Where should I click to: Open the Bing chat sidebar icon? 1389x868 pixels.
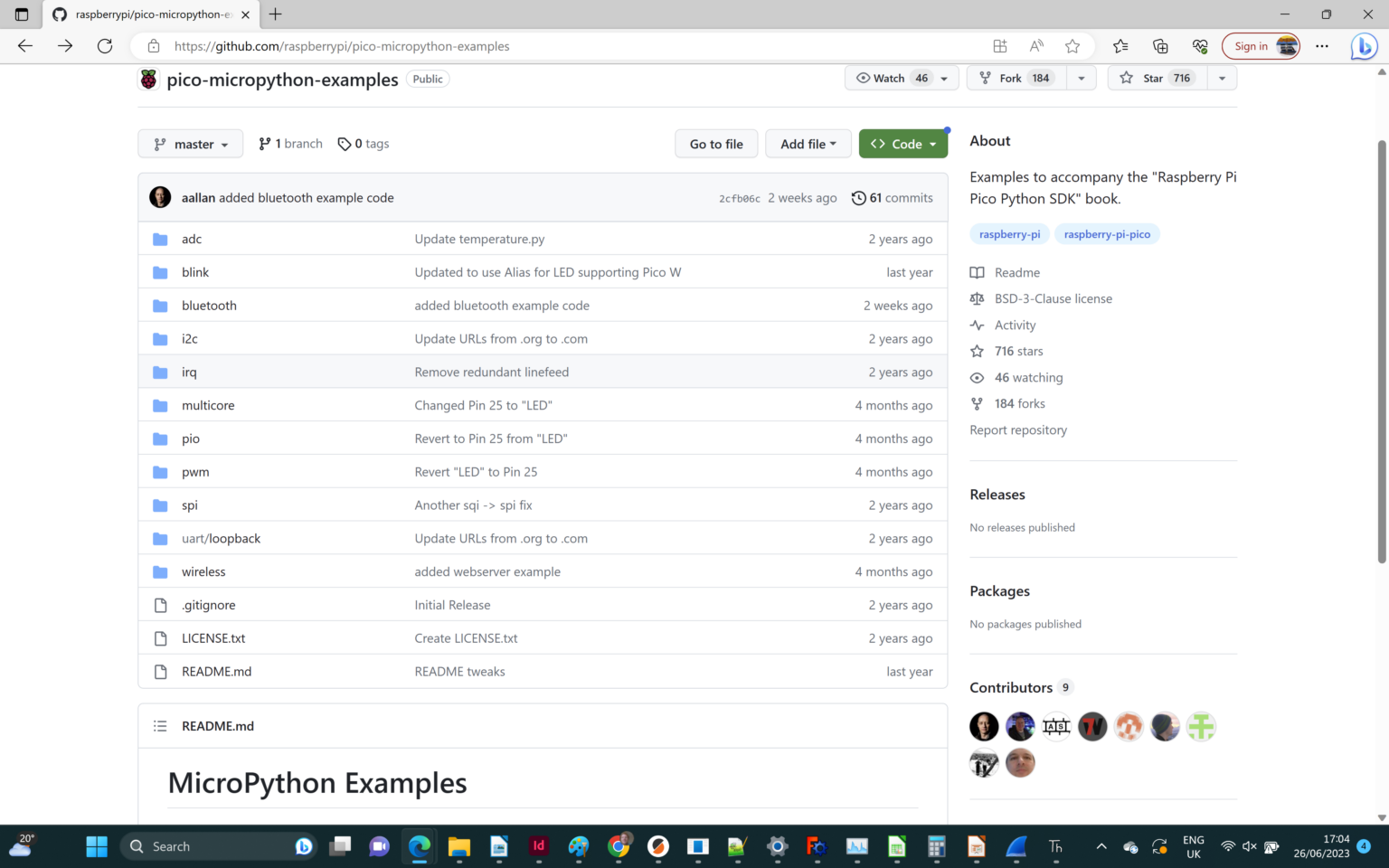[x=1363, y=46]
